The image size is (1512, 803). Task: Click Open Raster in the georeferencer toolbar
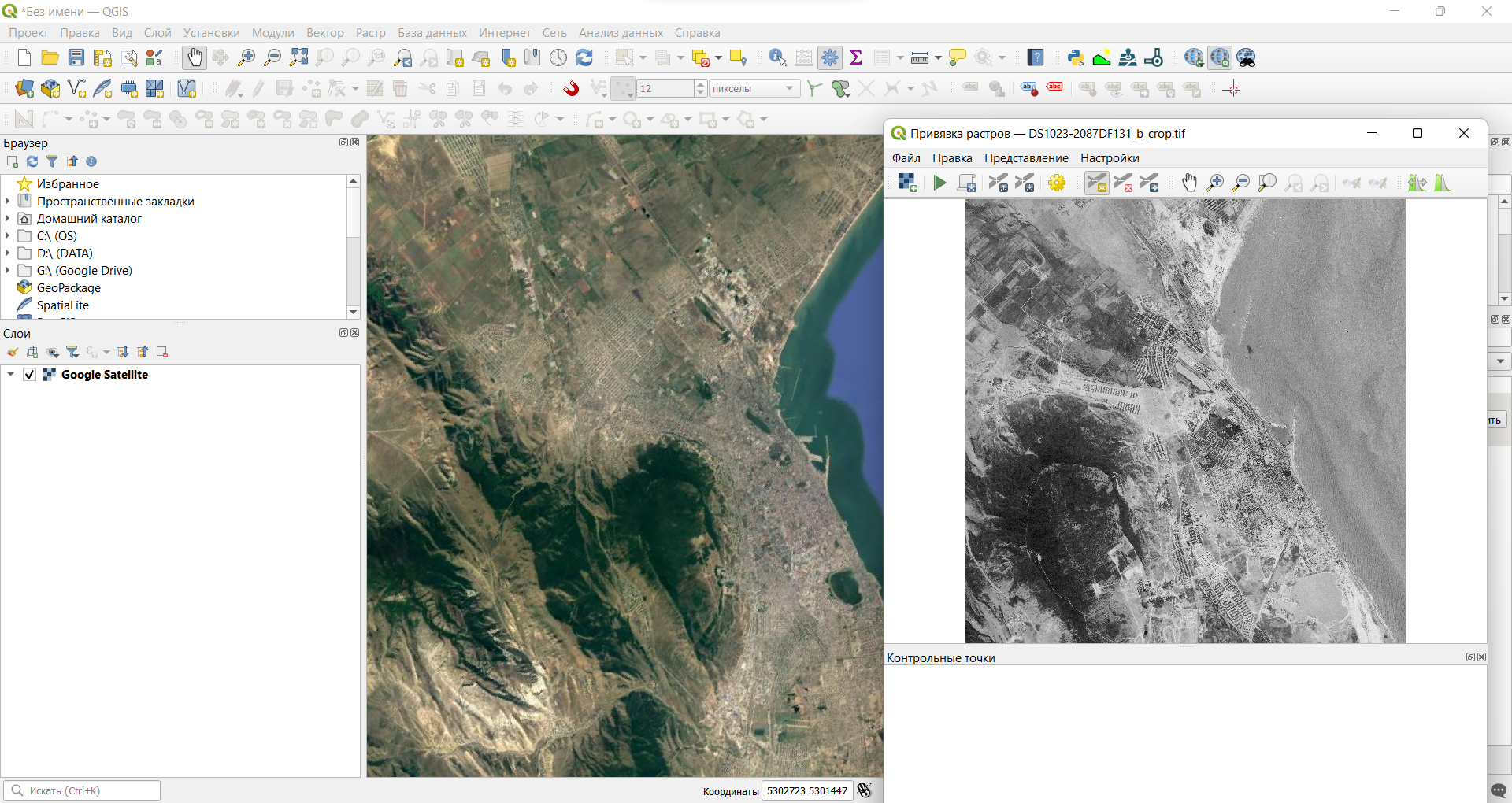(x=907, y=183)
